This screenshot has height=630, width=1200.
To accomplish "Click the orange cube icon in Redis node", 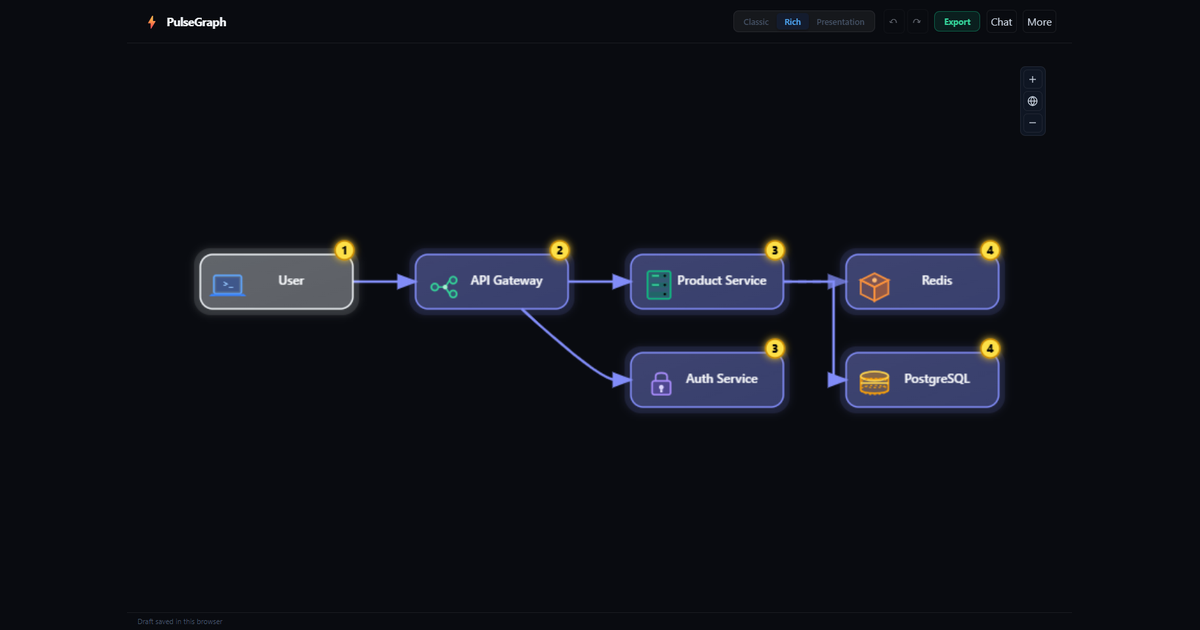I will tap(874, 287).
